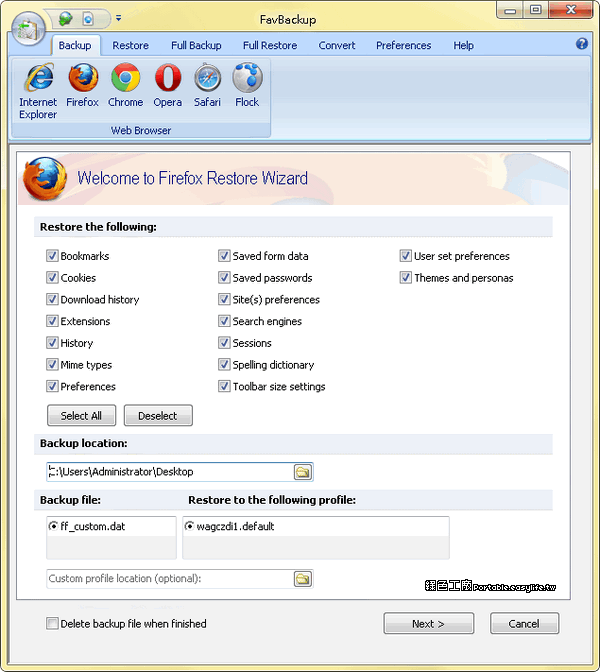Screen dimensions: 600x672
Task: Close the FavBackup window
Action: click(x=570, y=9)
